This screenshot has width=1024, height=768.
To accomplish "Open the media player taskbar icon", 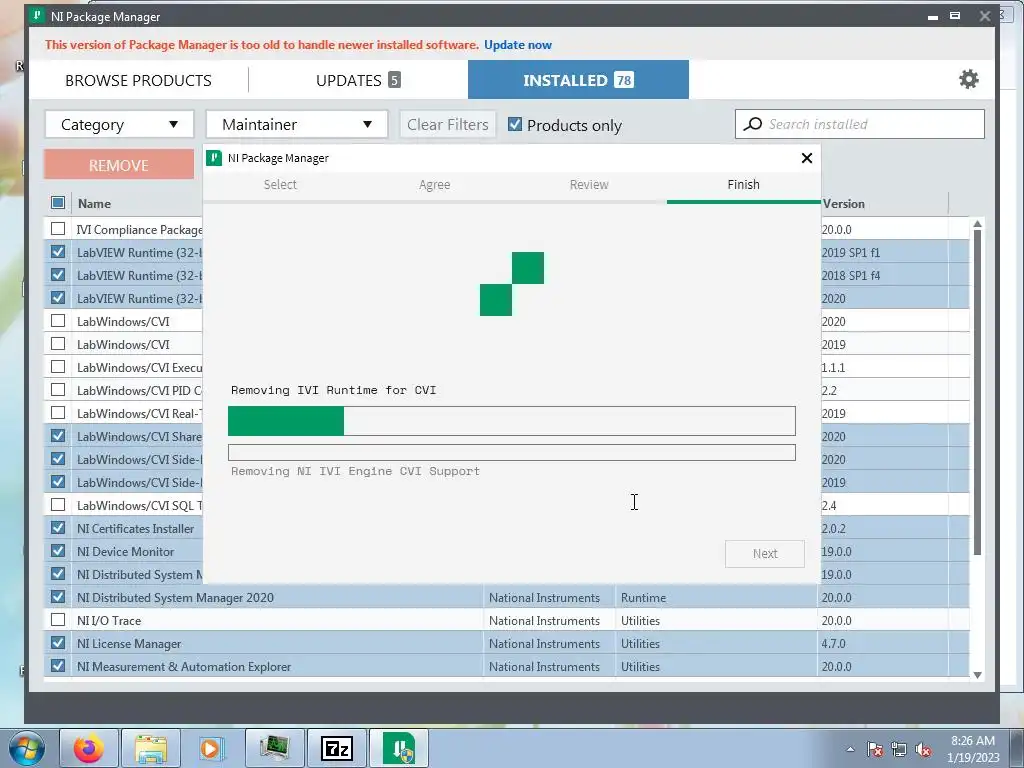I will pos(210,748).
